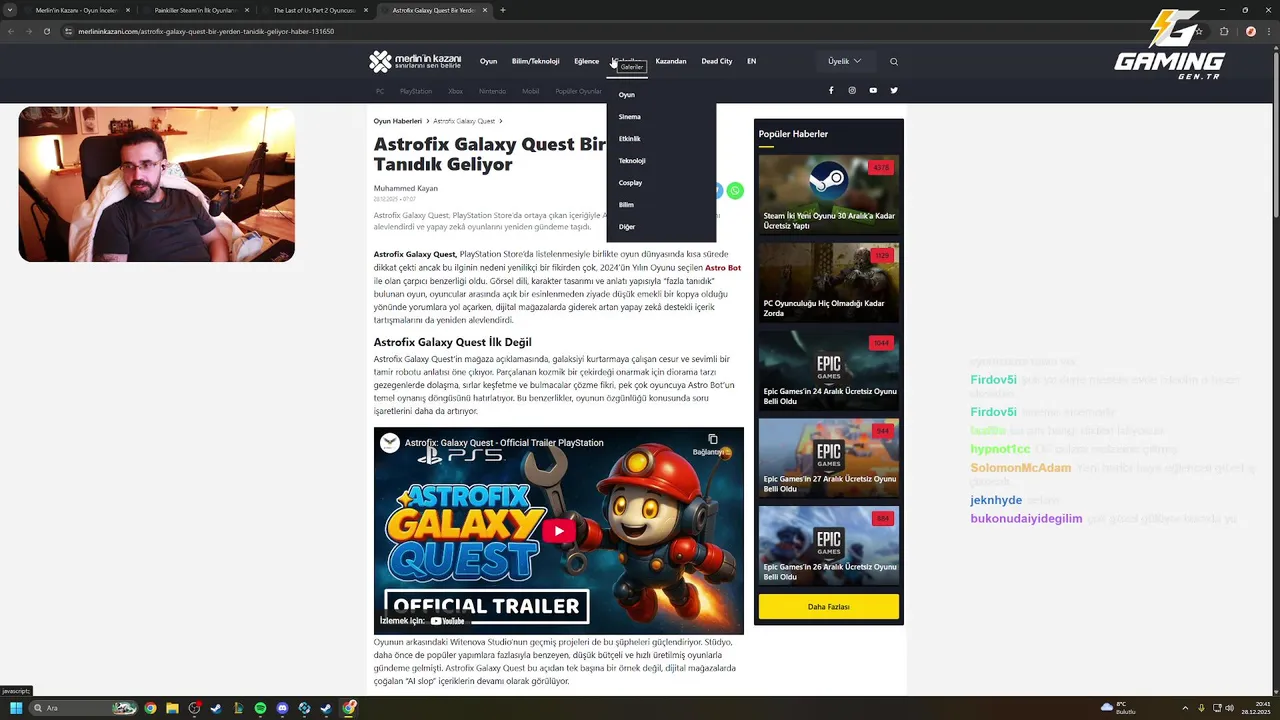Visit the YouTube social icon in header
1280x720 pixels.
873,90
